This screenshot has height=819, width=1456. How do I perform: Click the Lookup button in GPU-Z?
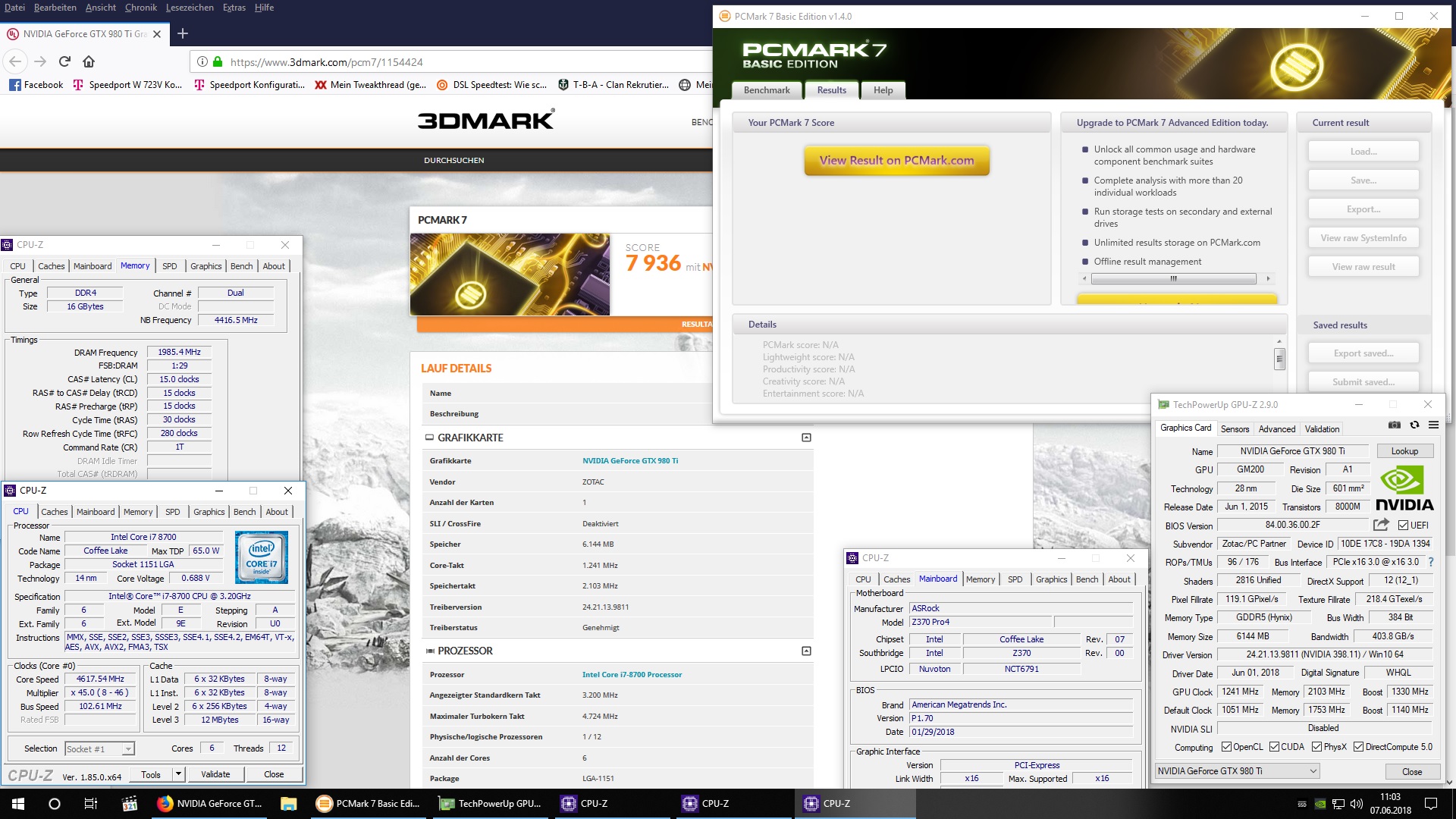1404,451
